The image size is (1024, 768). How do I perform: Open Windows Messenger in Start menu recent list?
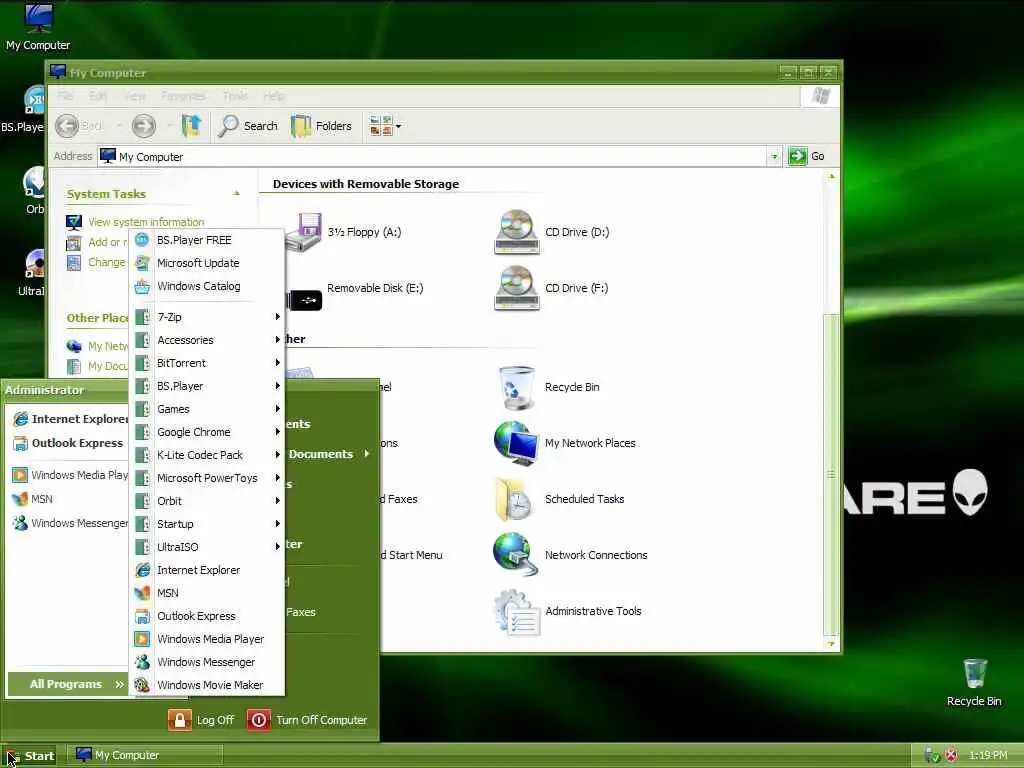[69, 523]
